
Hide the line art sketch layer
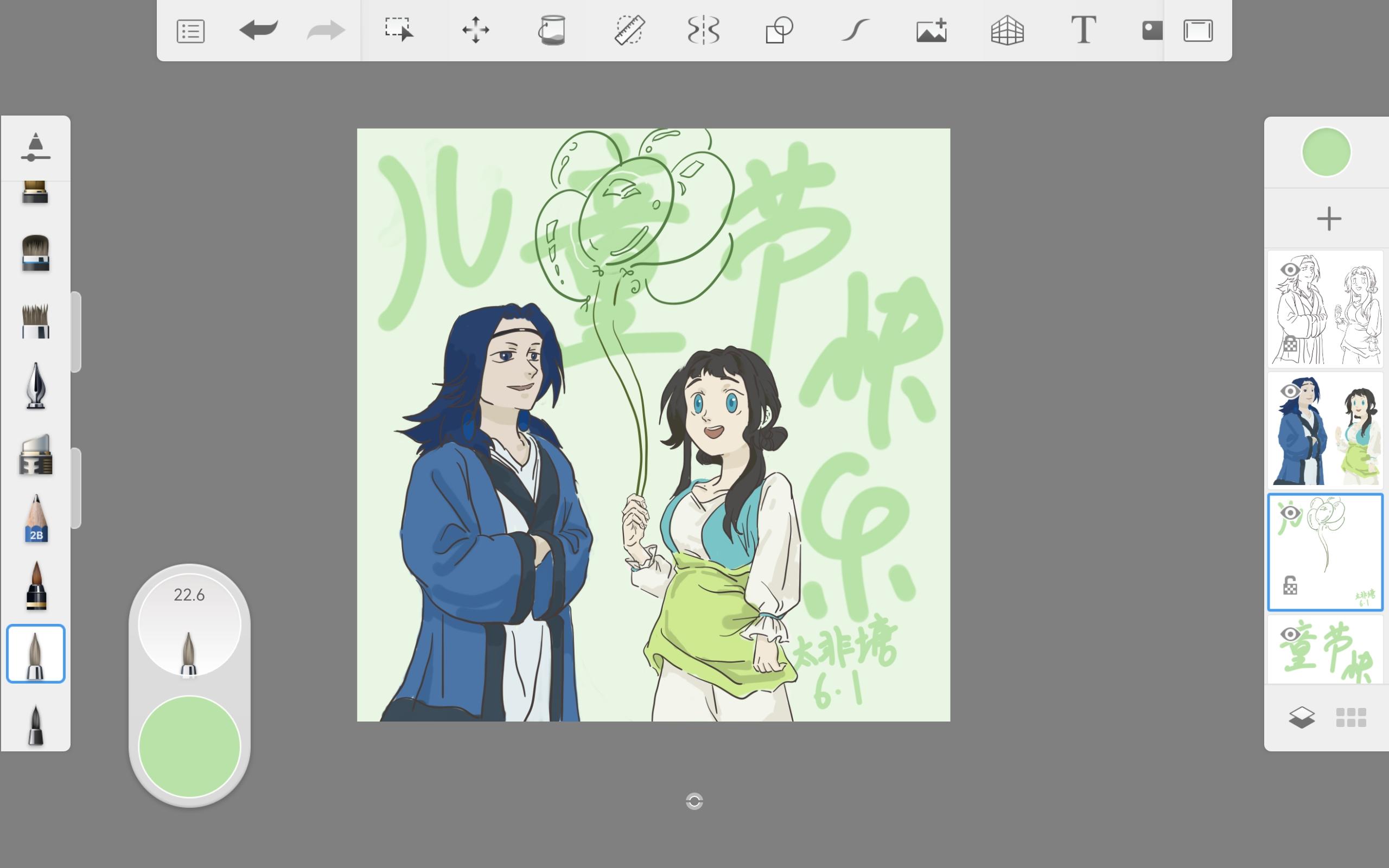(1290, 270)
